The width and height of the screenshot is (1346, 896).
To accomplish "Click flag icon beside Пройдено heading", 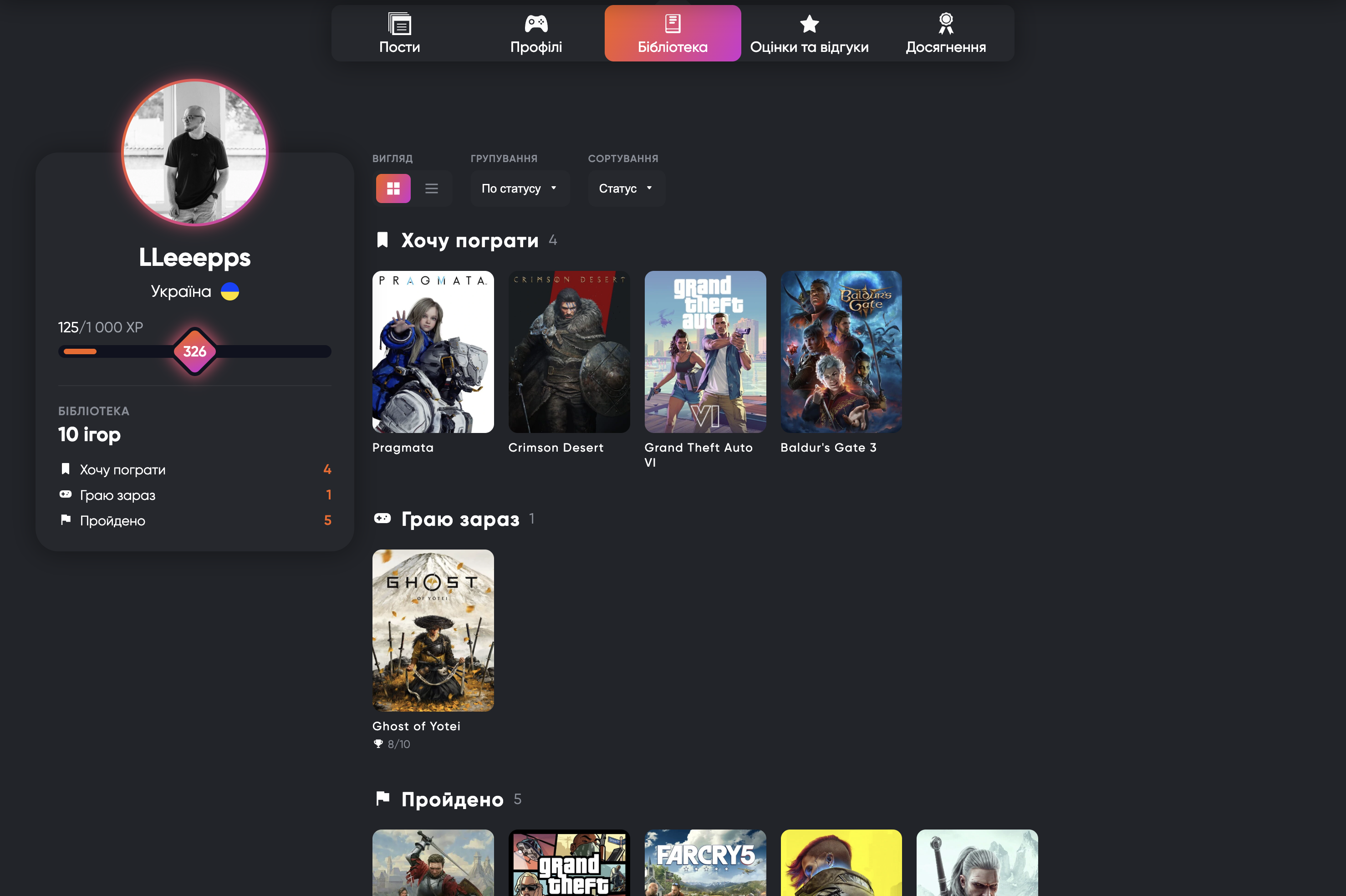I will (382, 798).
